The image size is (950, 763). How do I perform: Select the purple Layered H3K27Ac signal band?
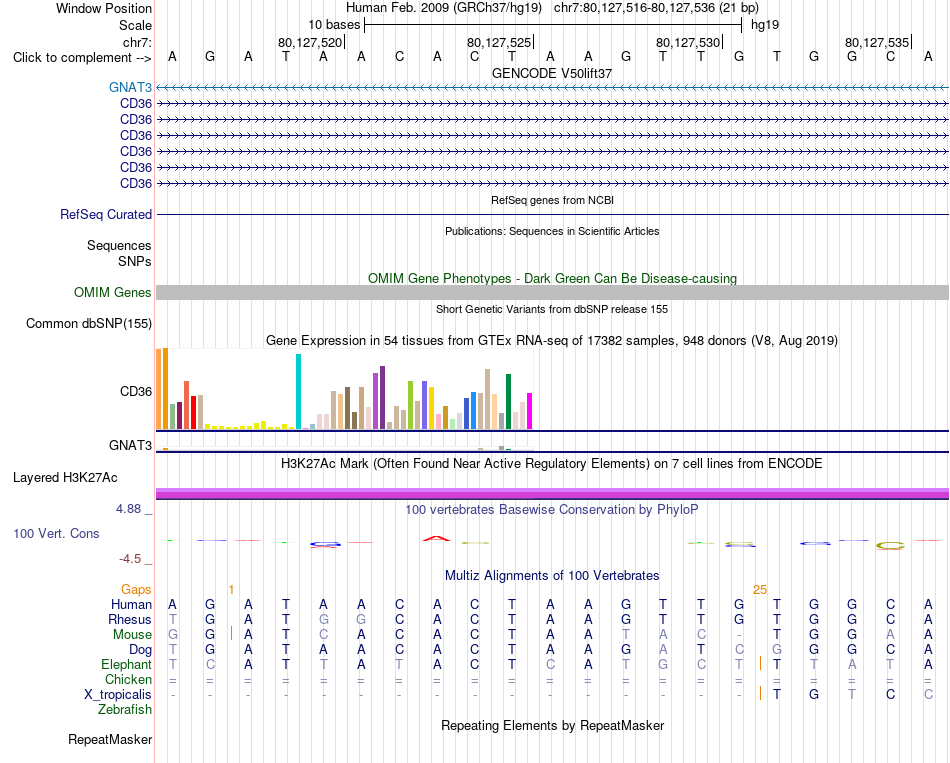[552, 494]
